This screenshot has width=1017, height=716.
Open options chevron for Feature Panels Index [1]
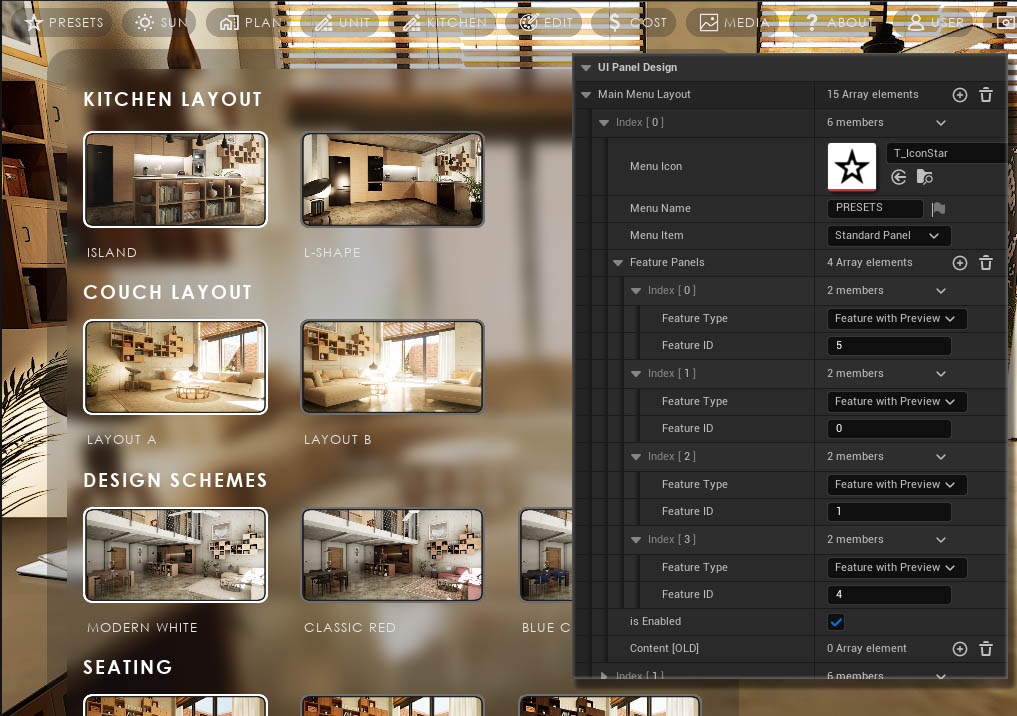pyautogui.click(x=941, y=374)
